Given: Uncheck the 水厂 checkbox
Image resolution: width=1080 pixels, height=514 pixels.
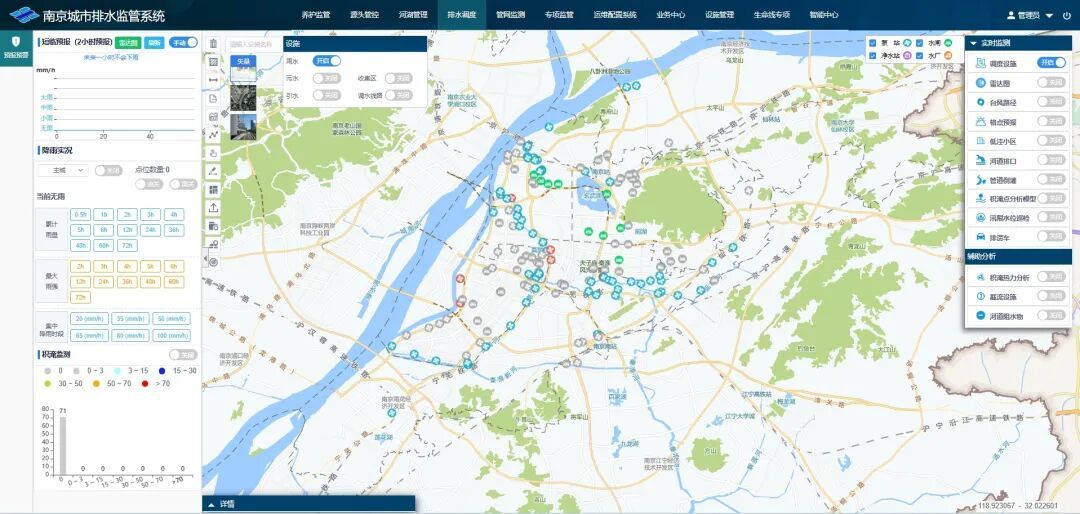Looking at the screenshot, I should tap(920, 56).
